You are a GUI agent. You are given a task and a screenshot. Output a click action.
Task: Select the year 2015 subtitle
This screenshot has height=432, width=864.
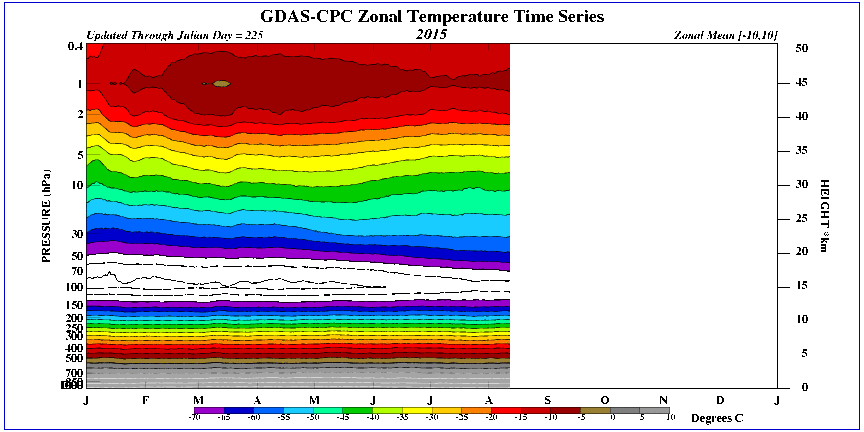pos(431,35)
